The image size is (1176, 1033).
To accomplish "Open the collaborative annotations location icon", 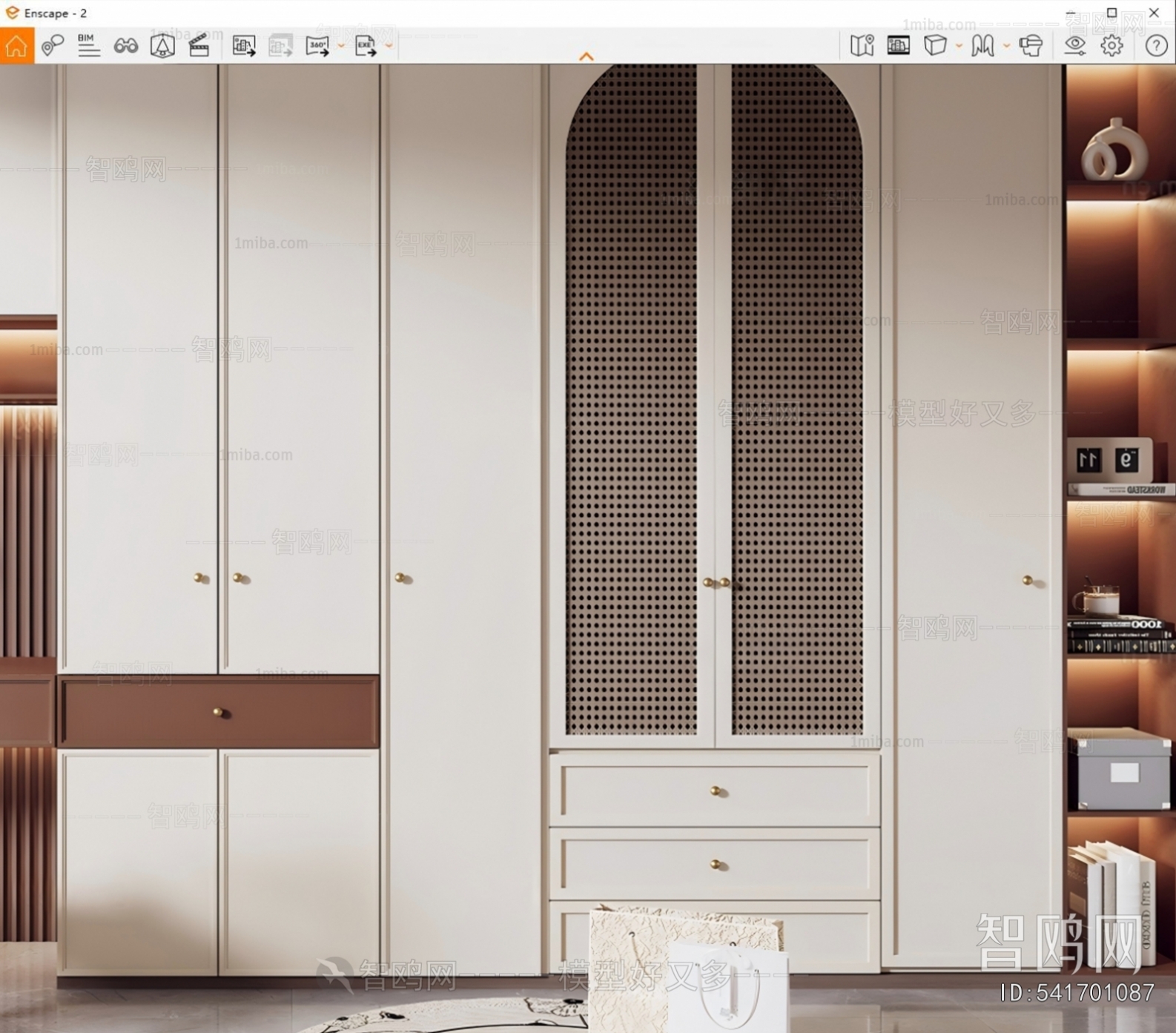I will [52, 45].
